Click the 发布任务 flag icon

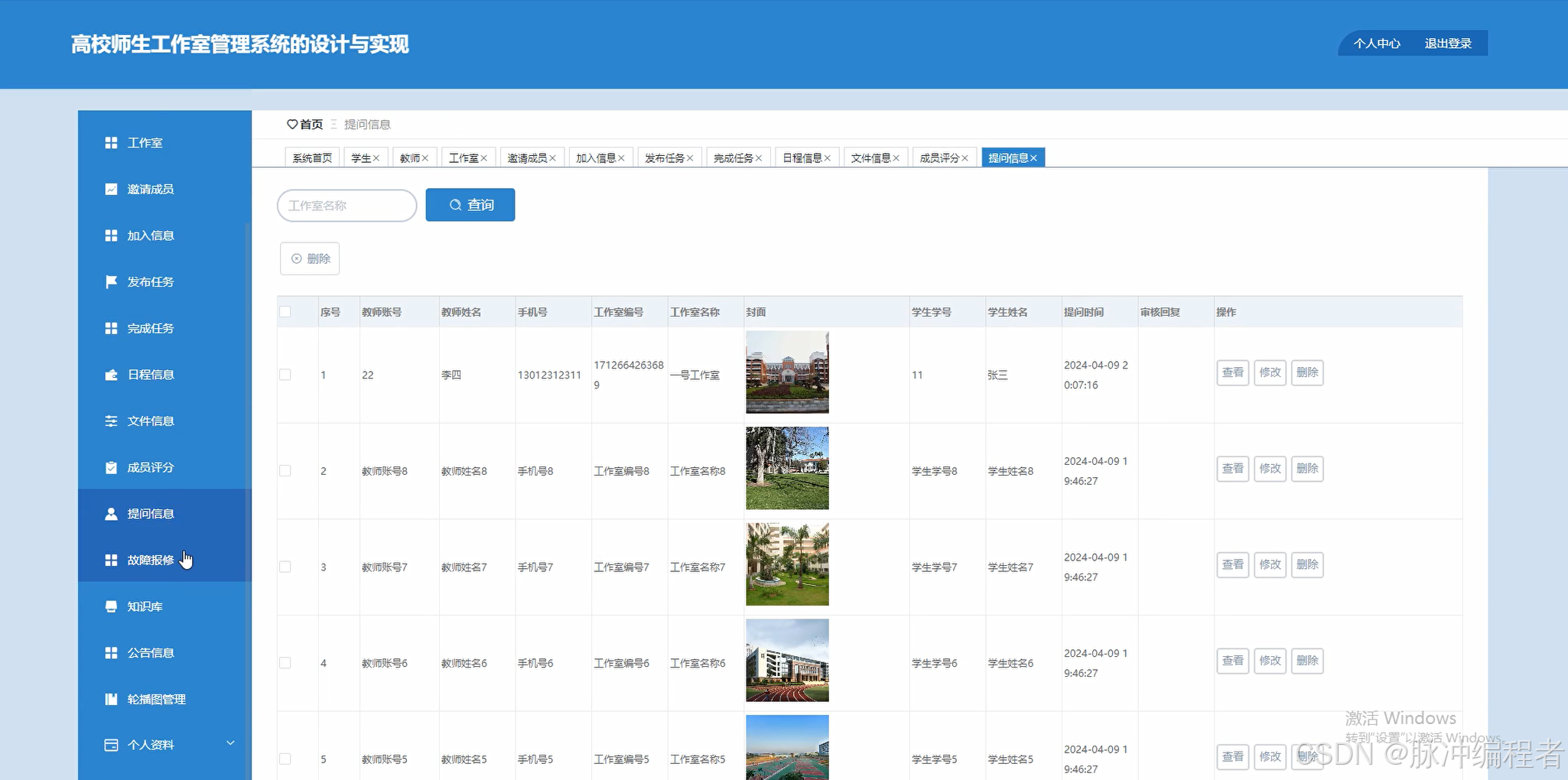click(111, 281)
